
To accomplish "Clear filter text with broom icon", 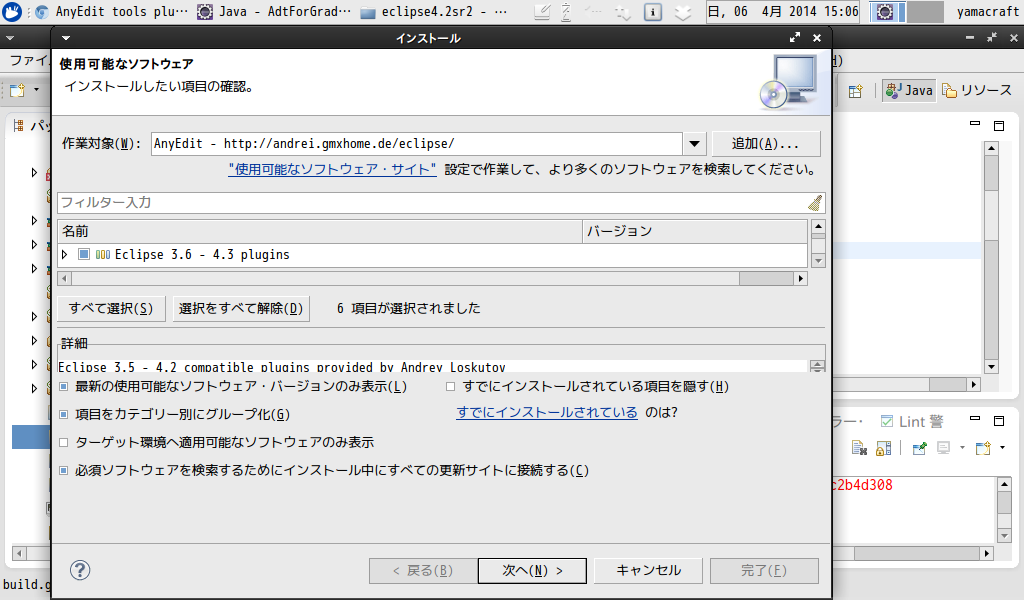I will point(815,202).
